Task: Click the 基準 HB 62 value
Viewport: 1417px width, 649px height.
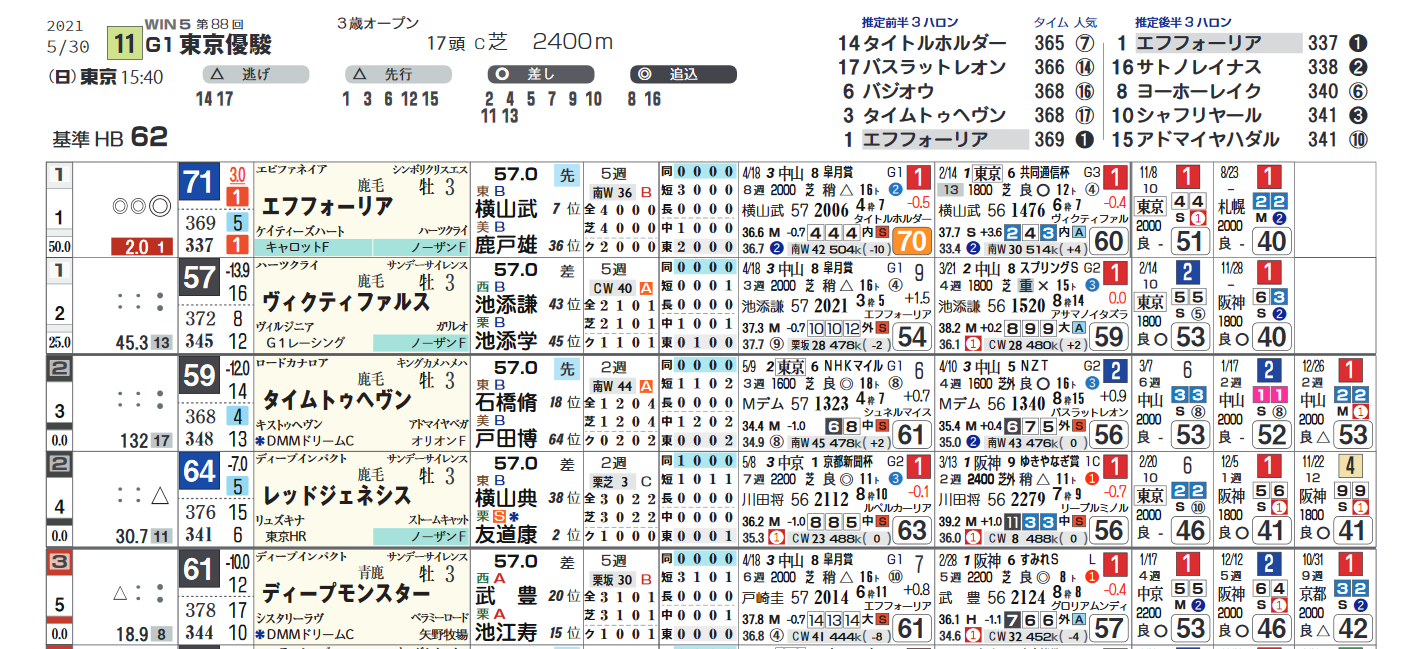Action: tap(111, 137)
